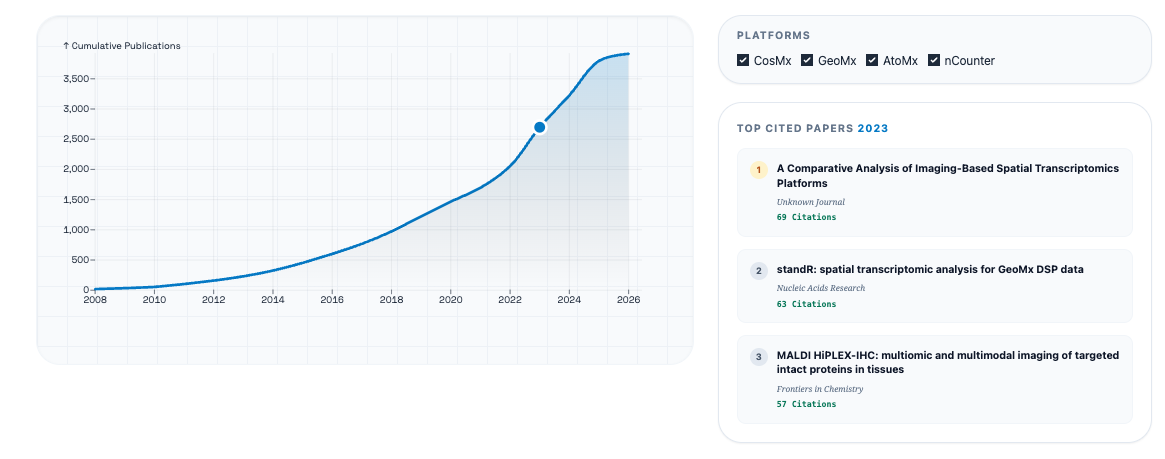Disable the AtoMx platform checkbox
The width and height of the screenshot is (1165, 459).
(x=872, y=60)
